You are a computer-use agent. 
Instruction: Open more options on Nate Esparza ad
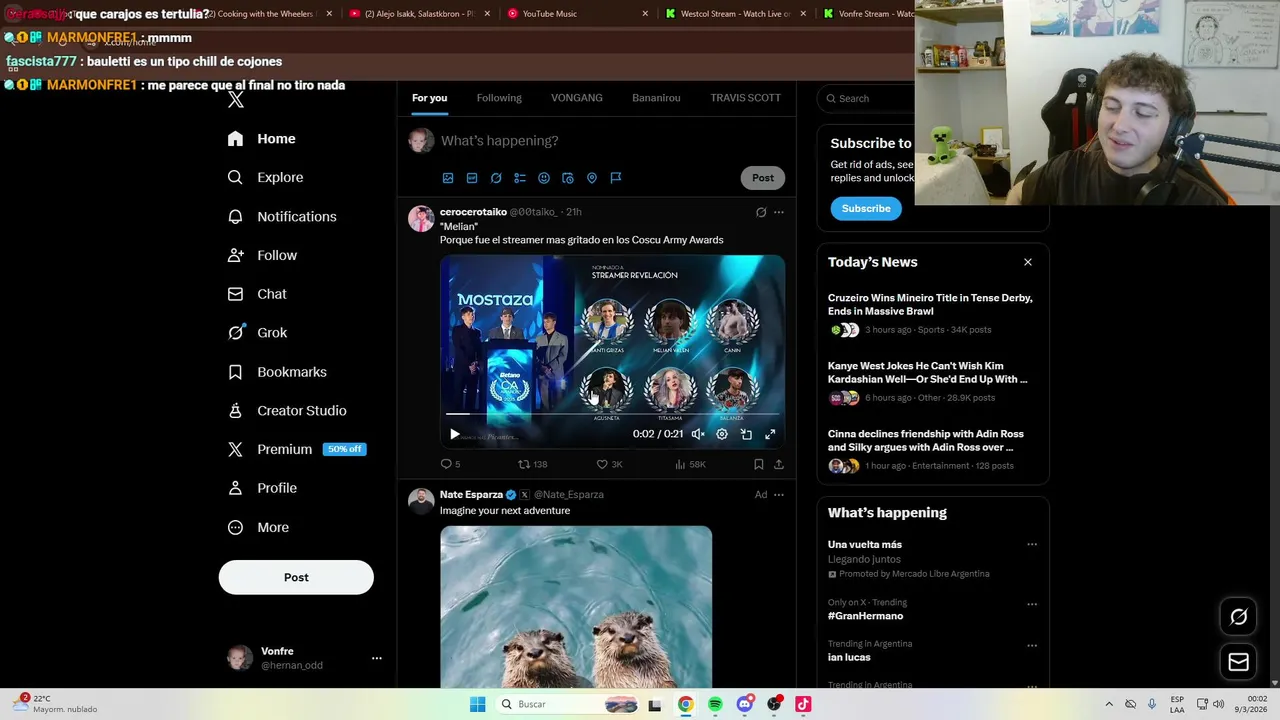click(779, 494)
